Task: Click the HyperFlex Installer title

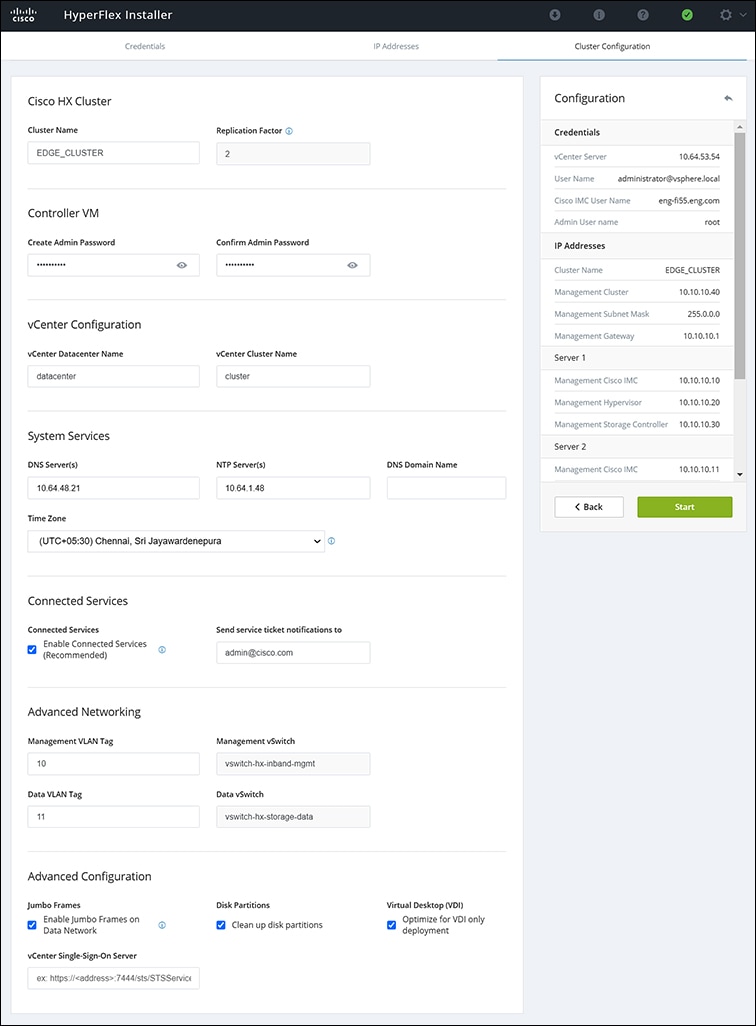Action: 118,14
